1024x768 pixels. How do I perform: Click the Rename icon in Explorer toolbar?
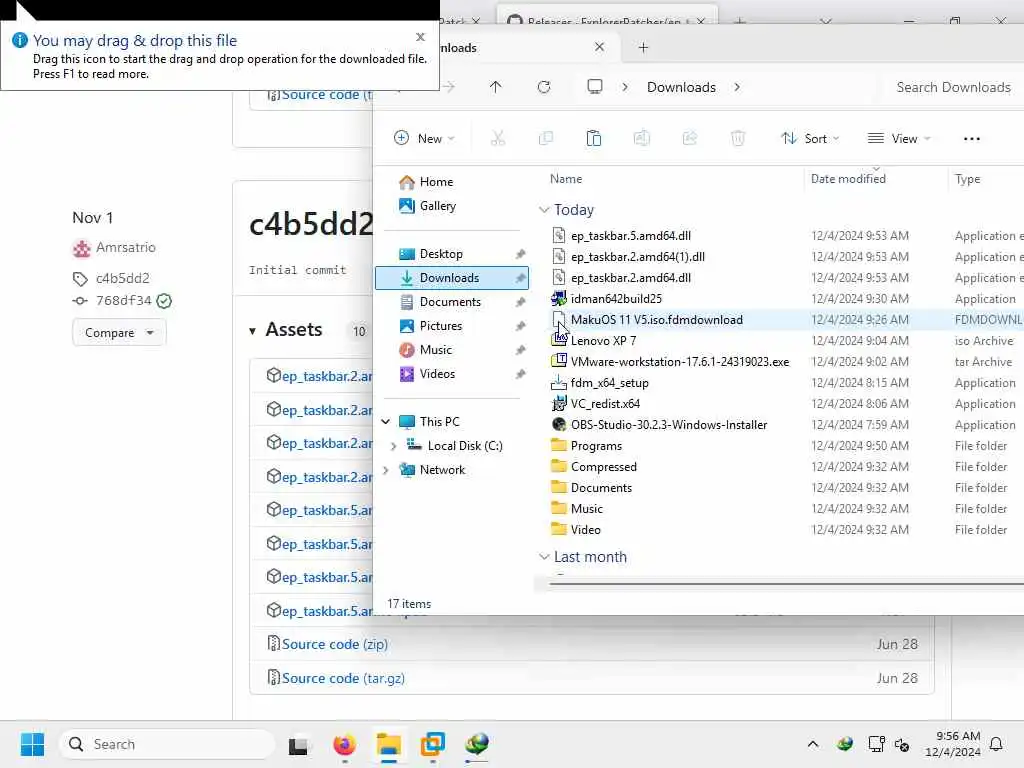coord(641,138)
